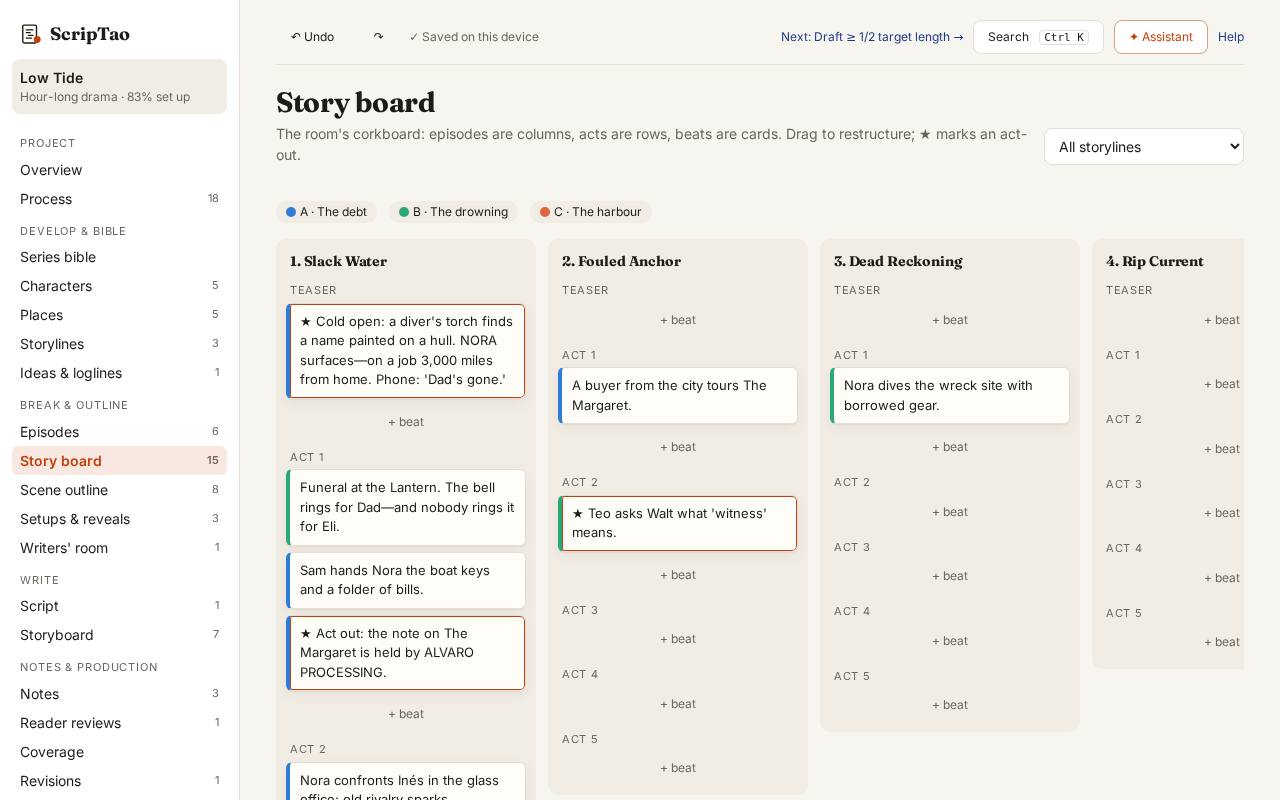Select the Sam hands Nora boat keys card
1280x800 pixels.
(x=406, y=580)
